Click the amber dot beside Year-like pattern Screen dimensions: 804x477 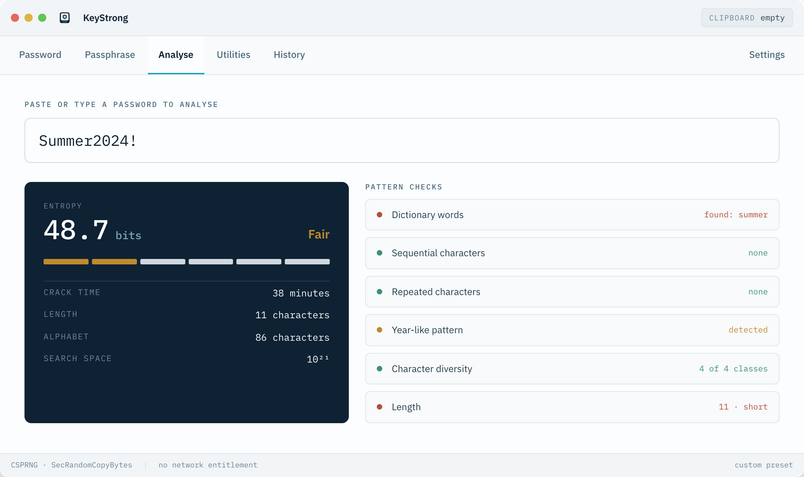(x=379, y=330)
